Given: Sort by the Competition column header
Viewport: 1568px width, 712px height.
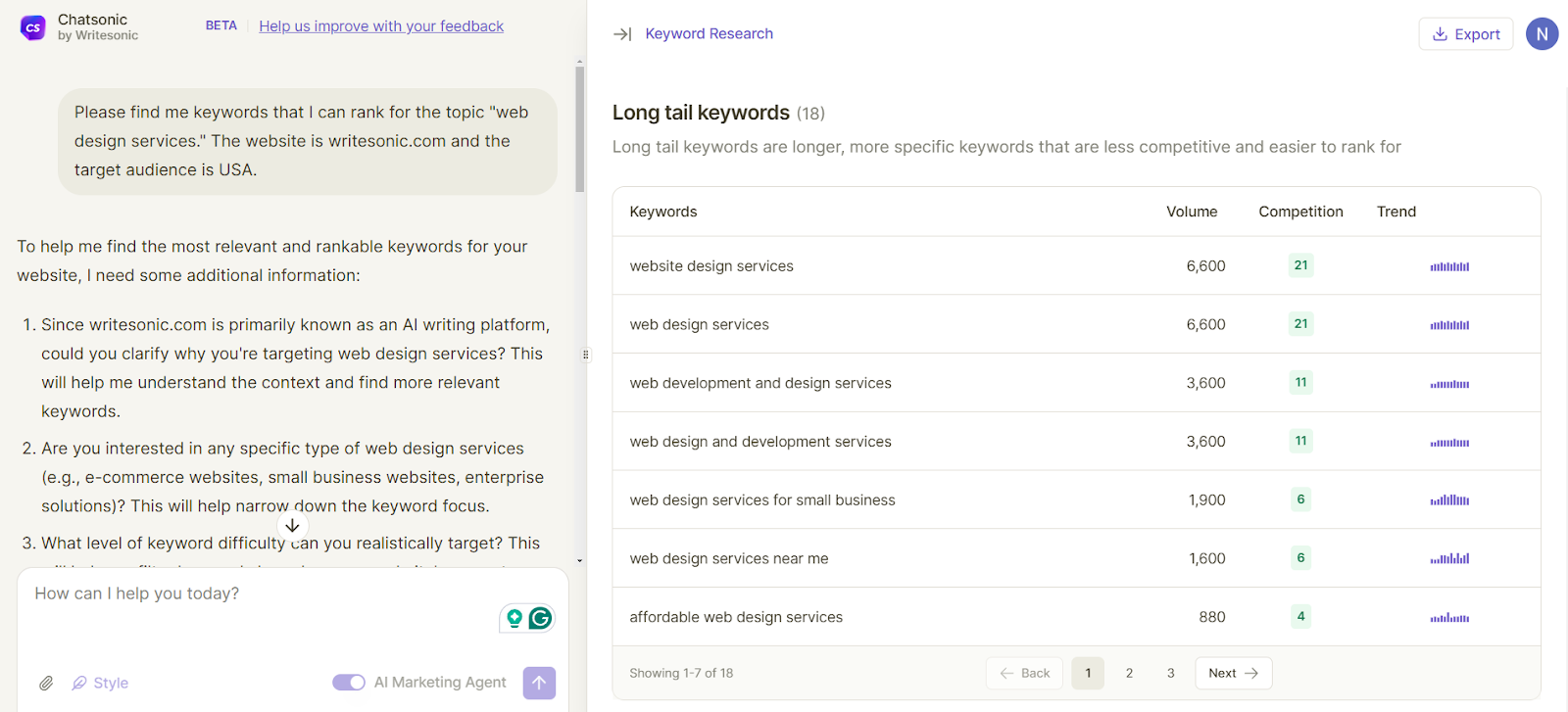Looking at the screenshot, I should [x=1300, y=212].
